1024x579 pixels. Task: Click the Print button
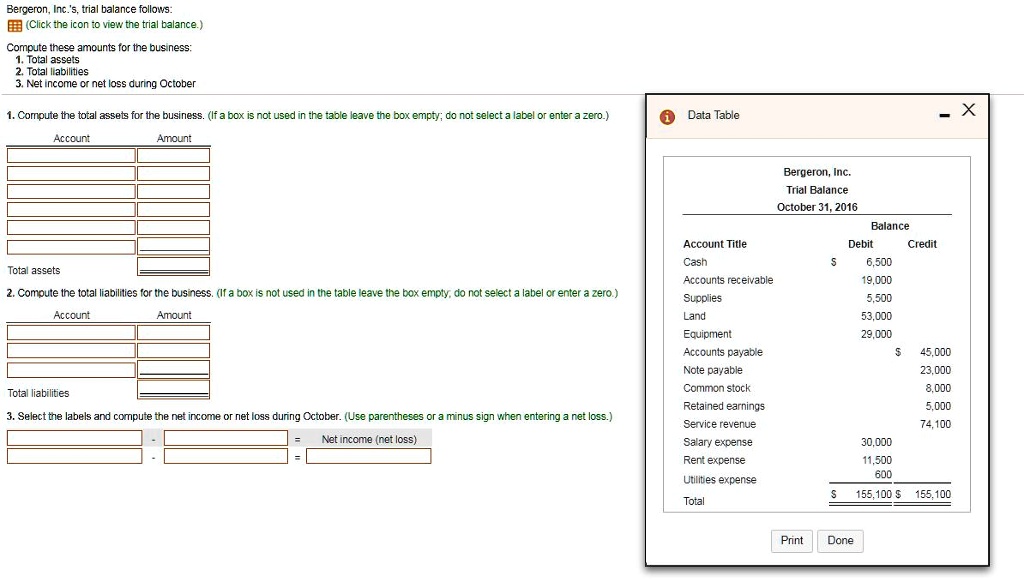[x=791, y=540]
